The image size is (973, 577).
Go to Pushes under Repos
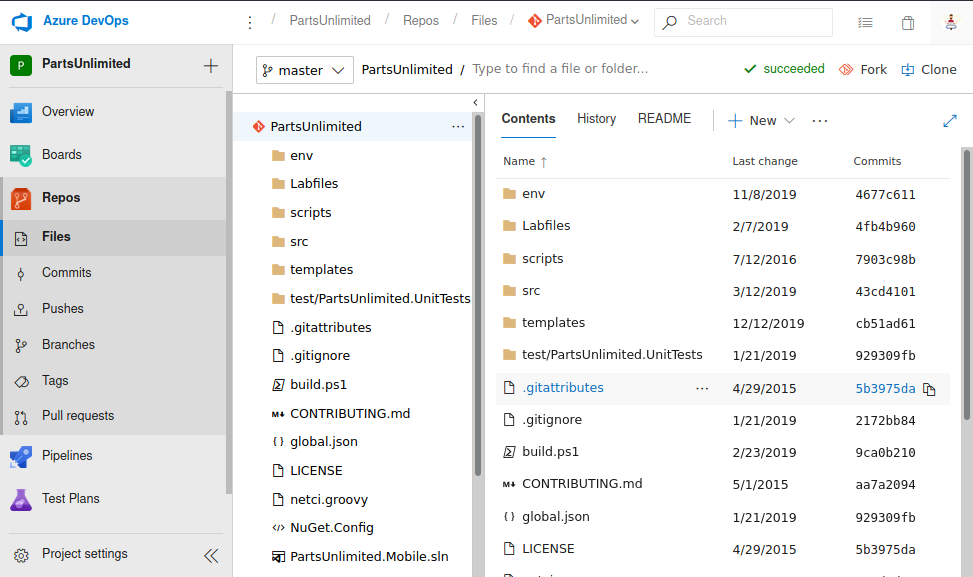pos(63,308)
